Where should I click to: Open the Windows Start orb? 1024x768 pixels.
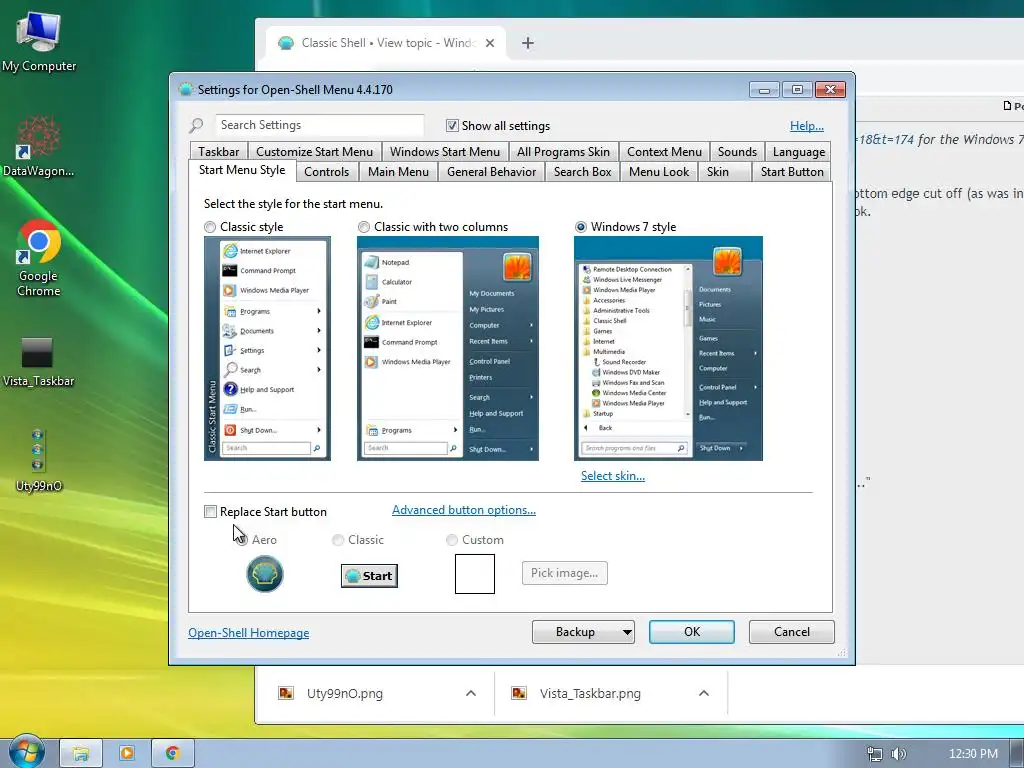[26, 752]
